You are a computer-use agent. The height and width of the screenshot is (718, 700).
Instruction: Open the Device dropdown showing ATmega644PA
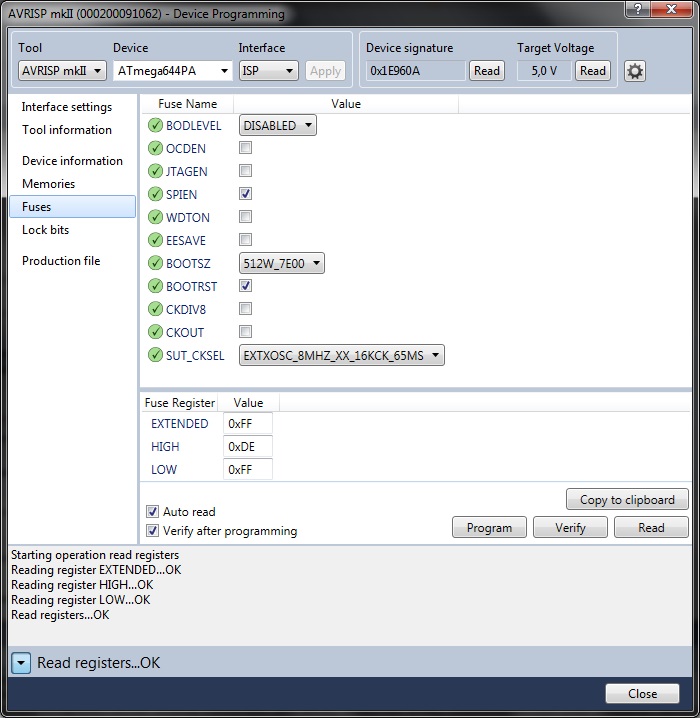173,71
